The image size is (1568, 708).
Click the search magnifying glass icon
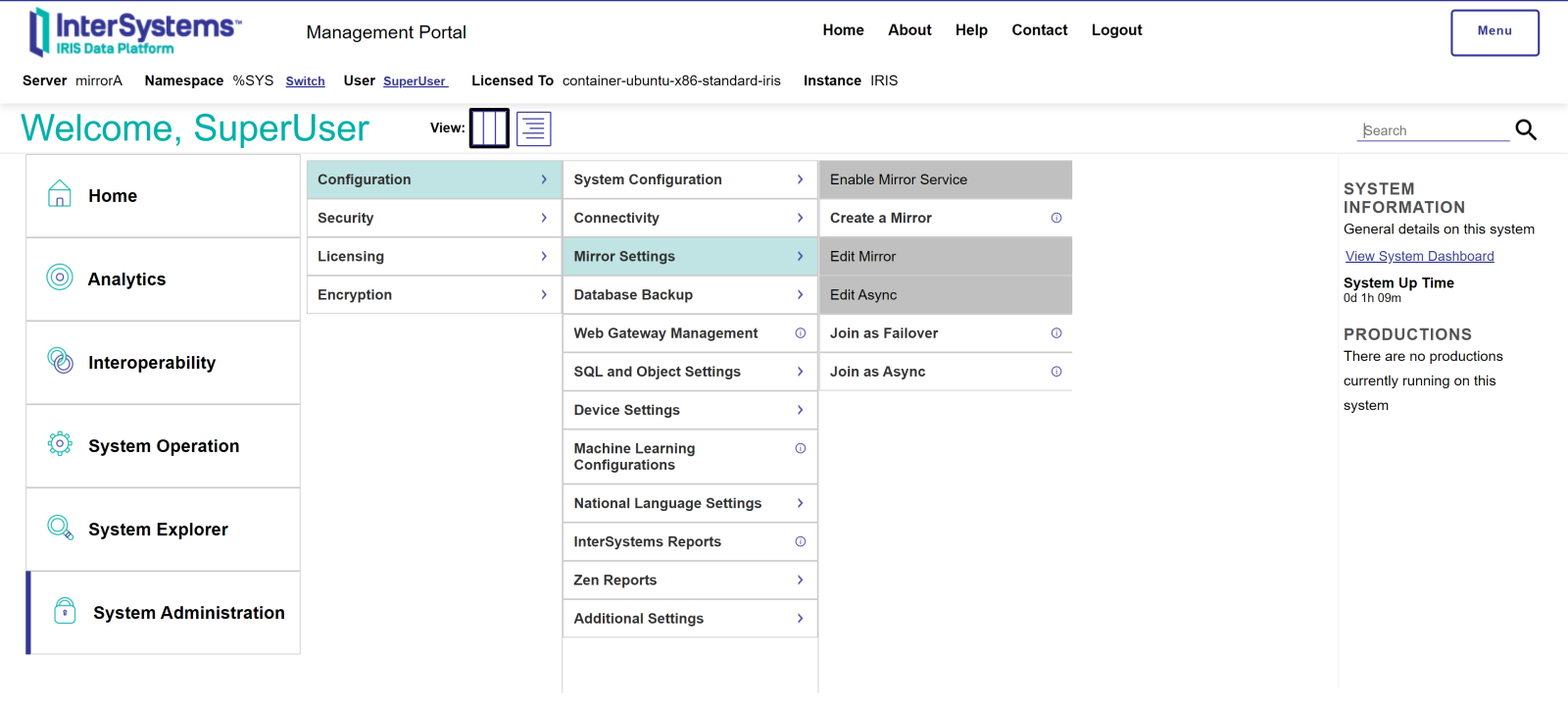(1526, 129)
